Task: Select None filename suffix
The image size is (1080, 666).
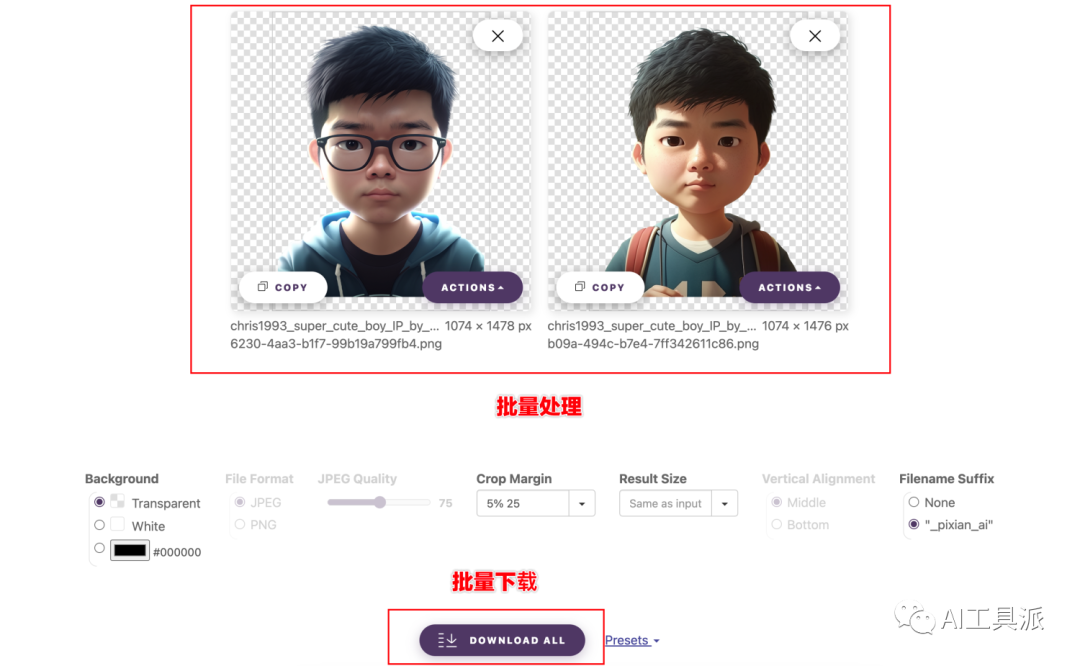Action: (x=914, y=502)
